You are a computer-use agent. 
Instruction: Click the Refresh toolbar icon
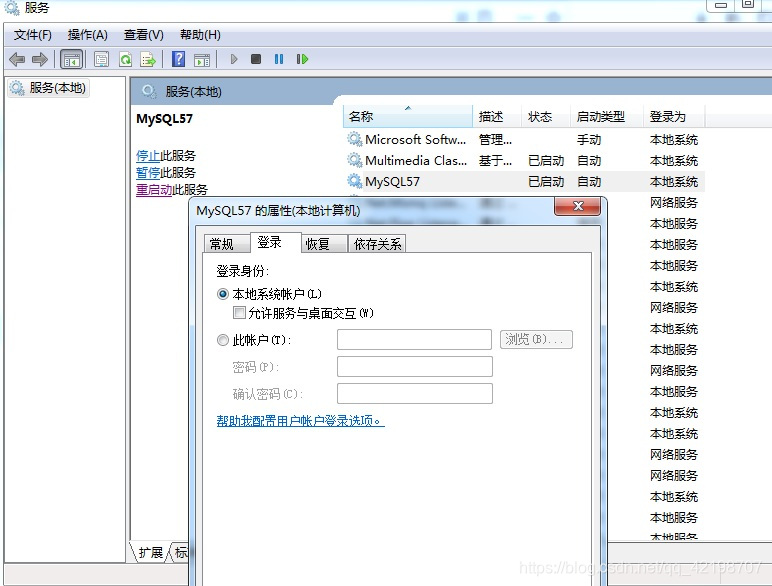(x=126, y=60)
